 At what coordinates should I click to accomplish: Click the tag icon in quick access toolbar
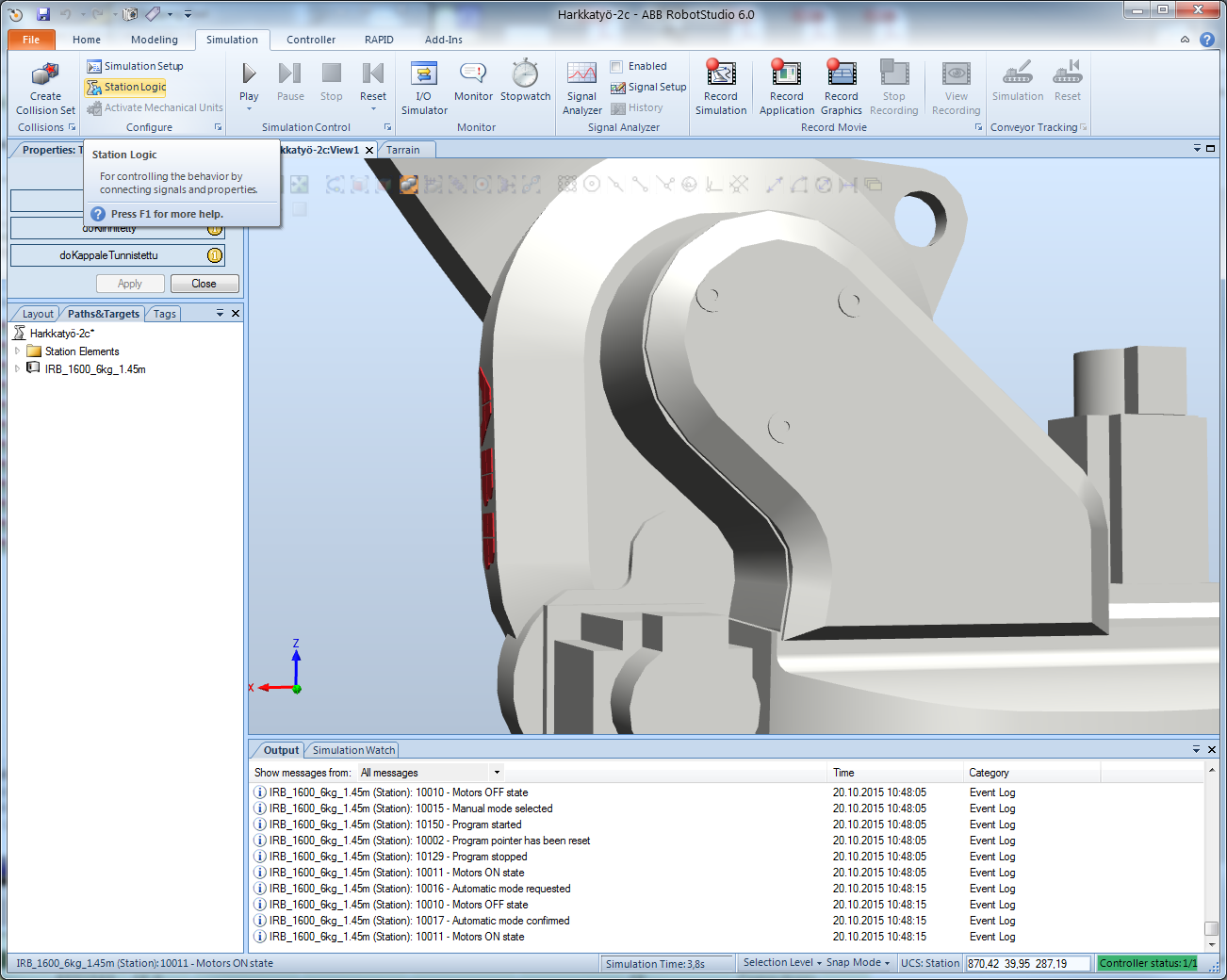[x=153, y=14]
